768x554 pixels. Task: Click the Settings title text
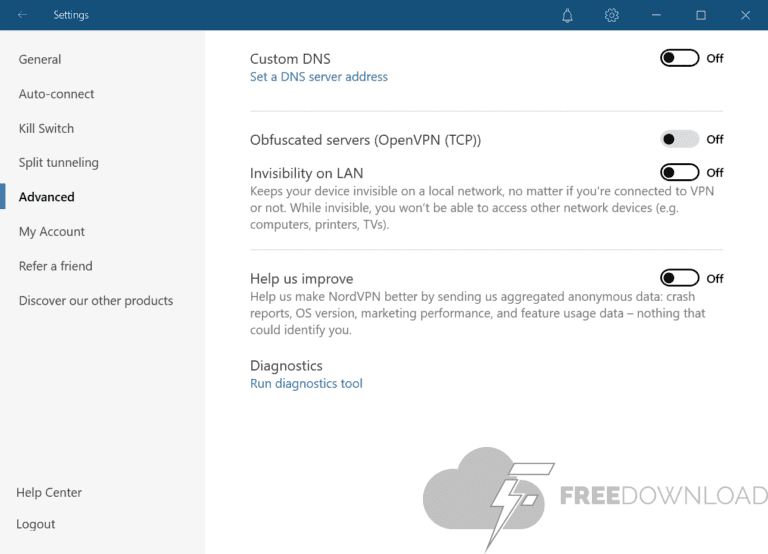tap(71, 15)
